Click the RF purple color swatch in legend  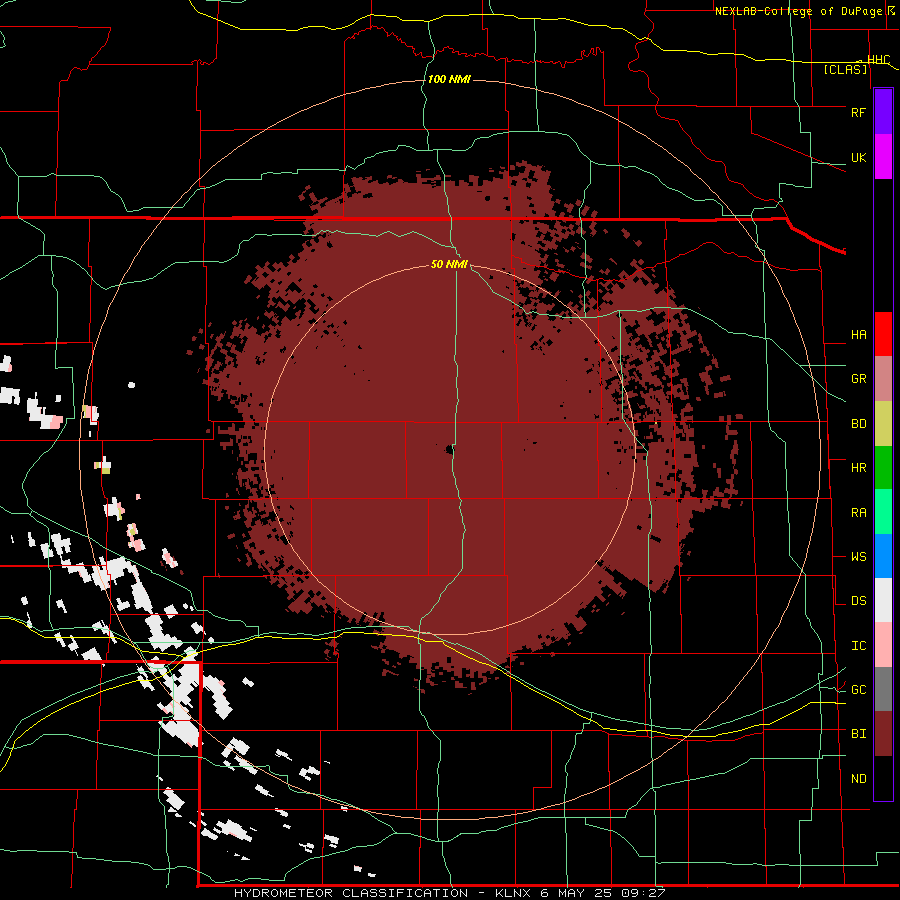point(883,112)
